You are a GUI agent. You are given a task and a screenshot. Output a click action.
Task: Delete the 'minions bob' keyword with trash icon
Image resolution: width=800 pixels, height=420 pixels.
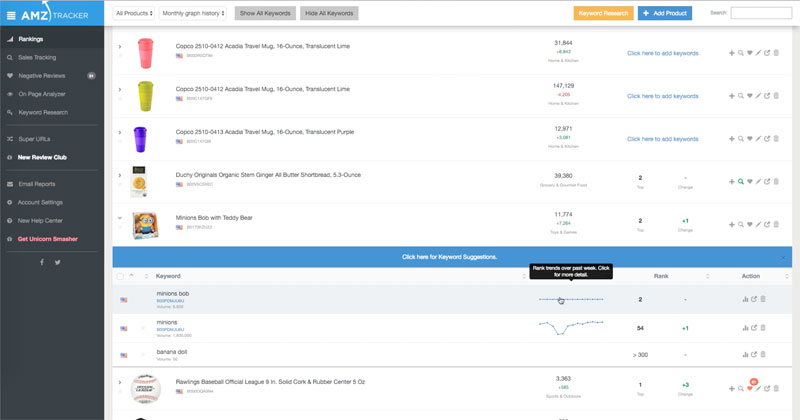click(763, 300)
